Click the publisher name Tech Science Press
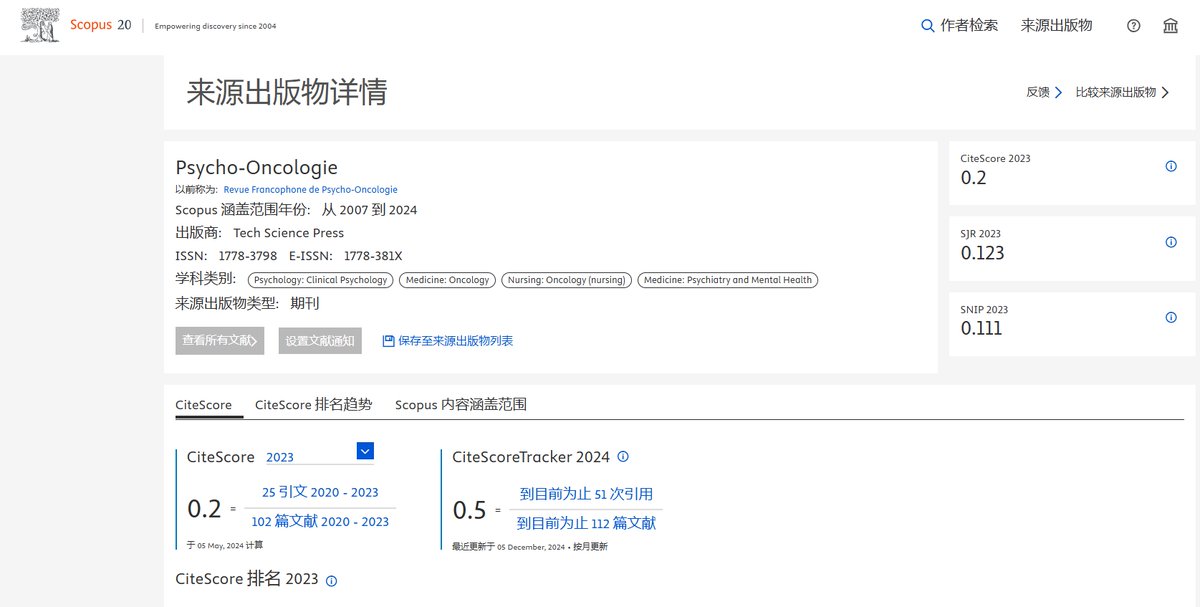This screenshot has width=1200, height=607. (x=289, y=233)
